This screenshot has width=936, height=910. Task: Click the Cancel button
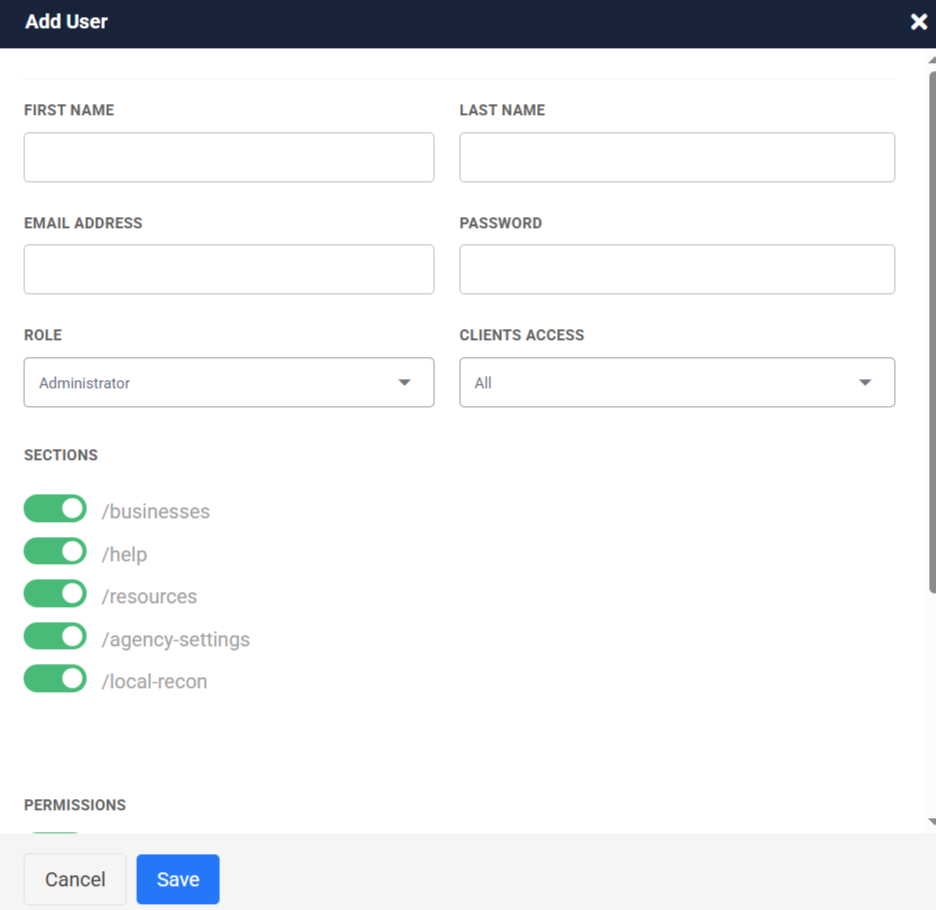pos(75,879)
